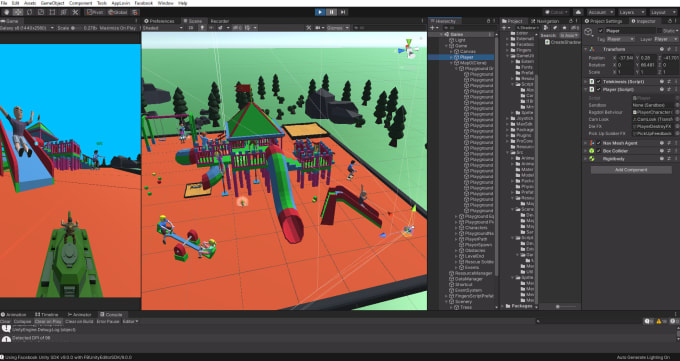Click the Add Component button
Screen dimensions: 680x361
[631, 170]
